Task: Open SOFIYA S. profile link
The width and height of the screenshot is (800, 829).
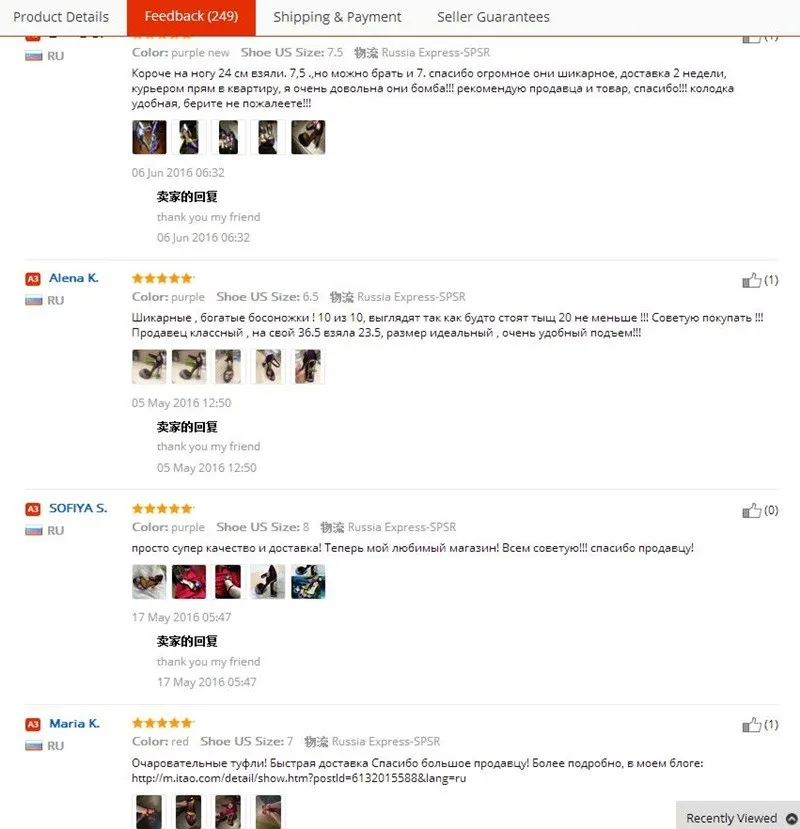Action: click(78, 508)
